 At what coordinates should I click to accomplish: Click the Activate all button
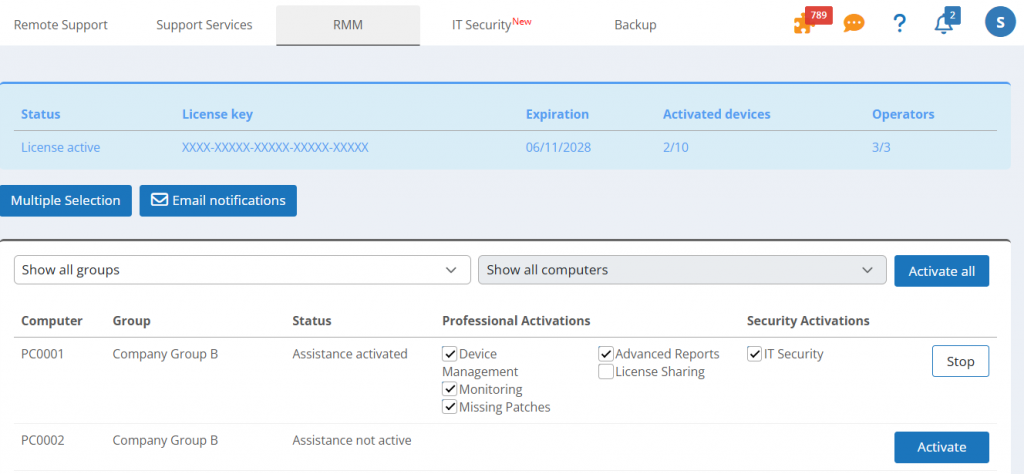click(x=941, y=271)
